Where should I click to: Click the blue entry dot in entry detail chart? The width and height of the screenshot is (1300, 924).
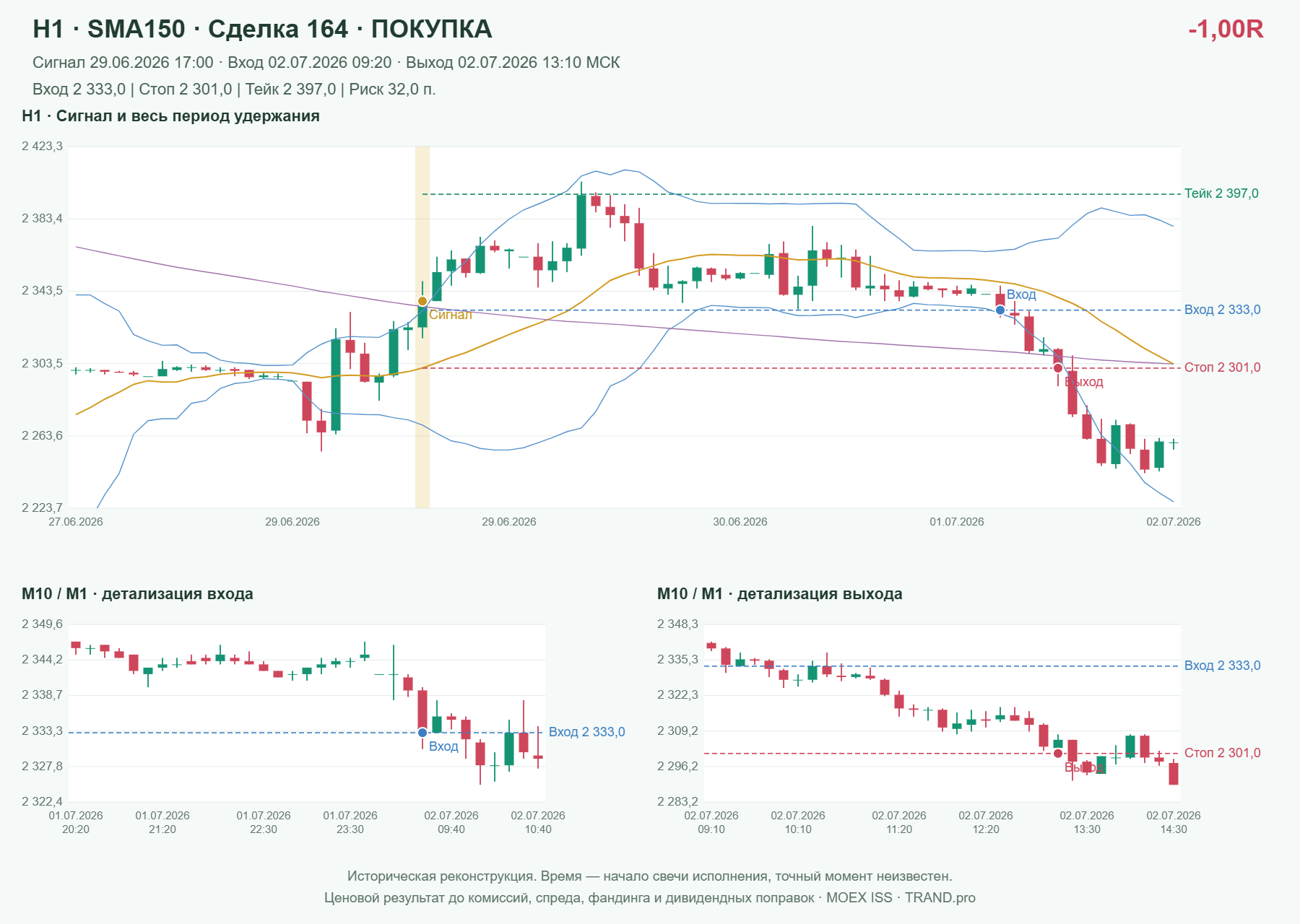pyautogui.click(x=422, y=733)
